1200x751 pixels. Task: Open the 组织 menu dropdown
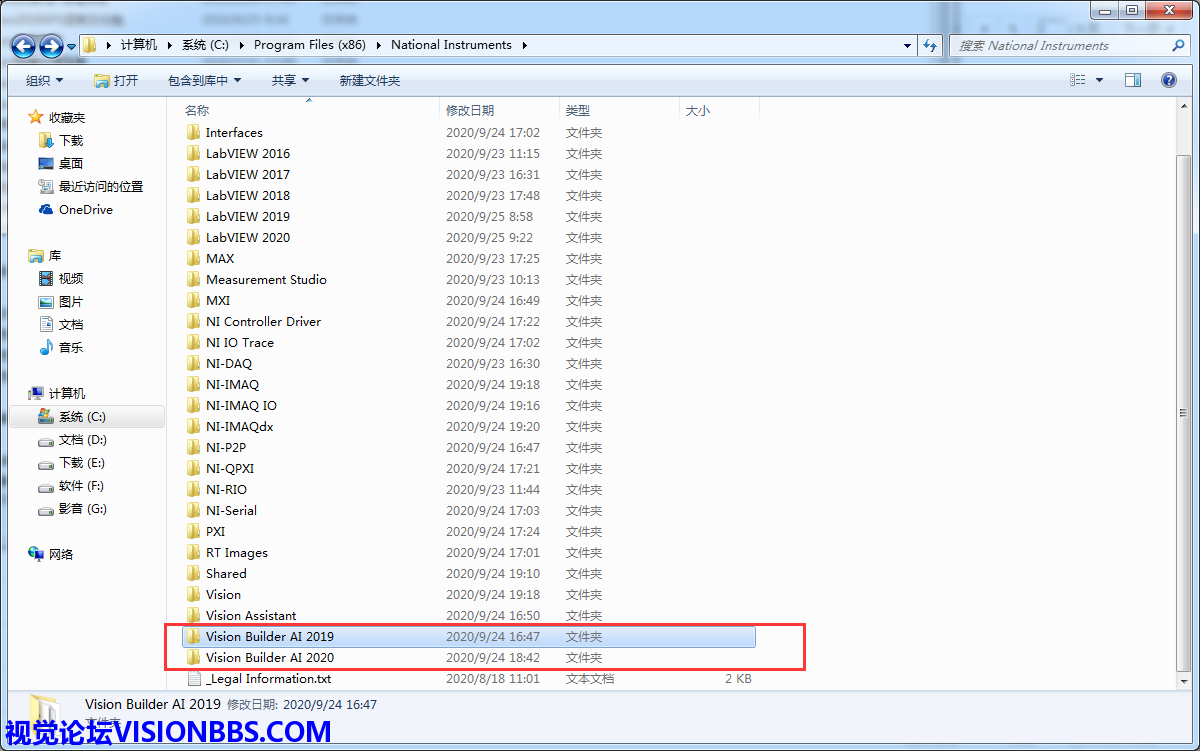pos(45,80)
